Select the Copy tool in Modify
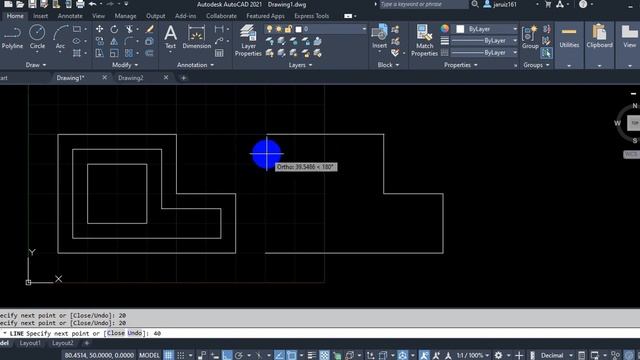640x360 pixels. click(99, 41)
